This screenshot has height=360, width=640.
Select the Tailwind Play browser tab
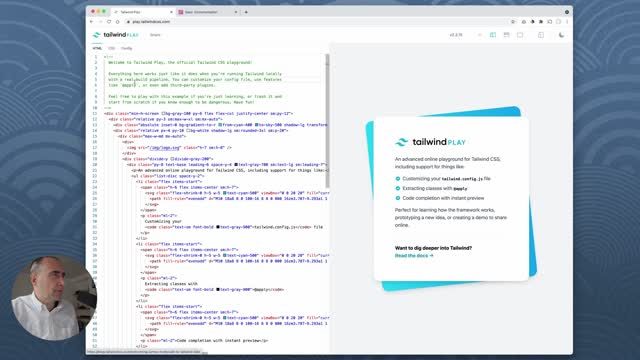tap(143, 12)
